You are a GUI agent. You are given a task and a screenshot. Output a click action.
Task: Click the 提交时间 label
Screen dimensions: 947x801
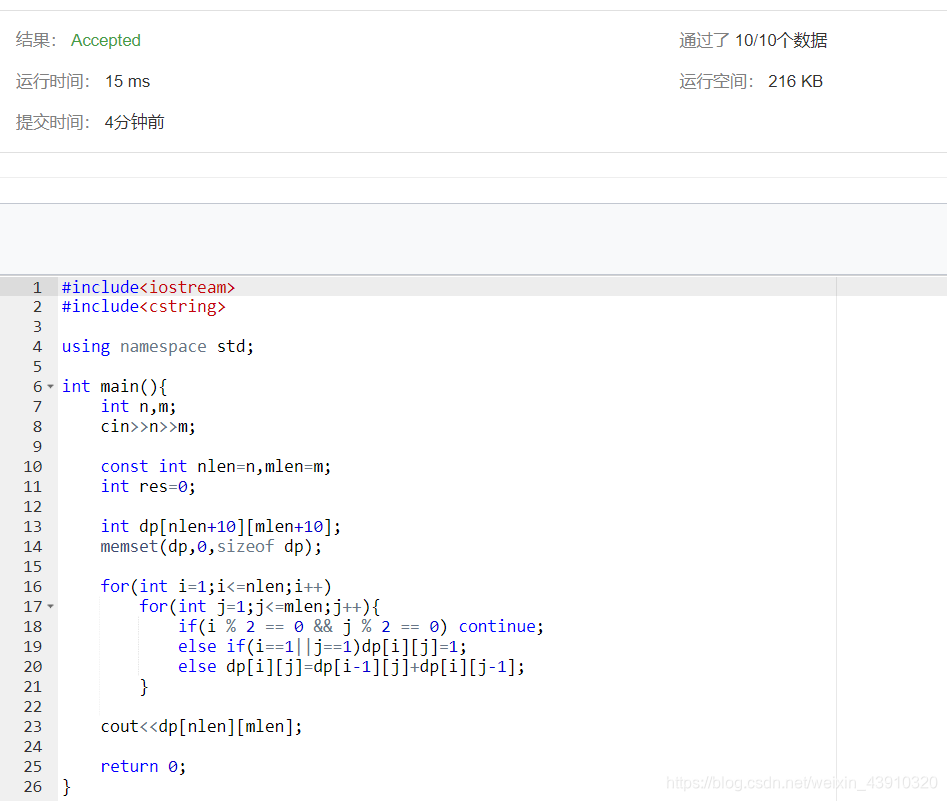point(53,122)
